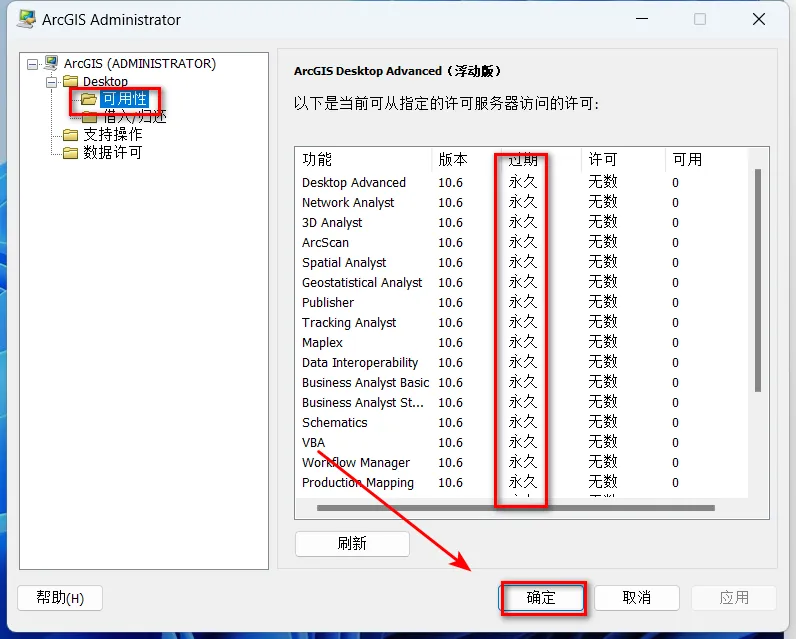Select the Tracking Analyst row

(522, 322)
